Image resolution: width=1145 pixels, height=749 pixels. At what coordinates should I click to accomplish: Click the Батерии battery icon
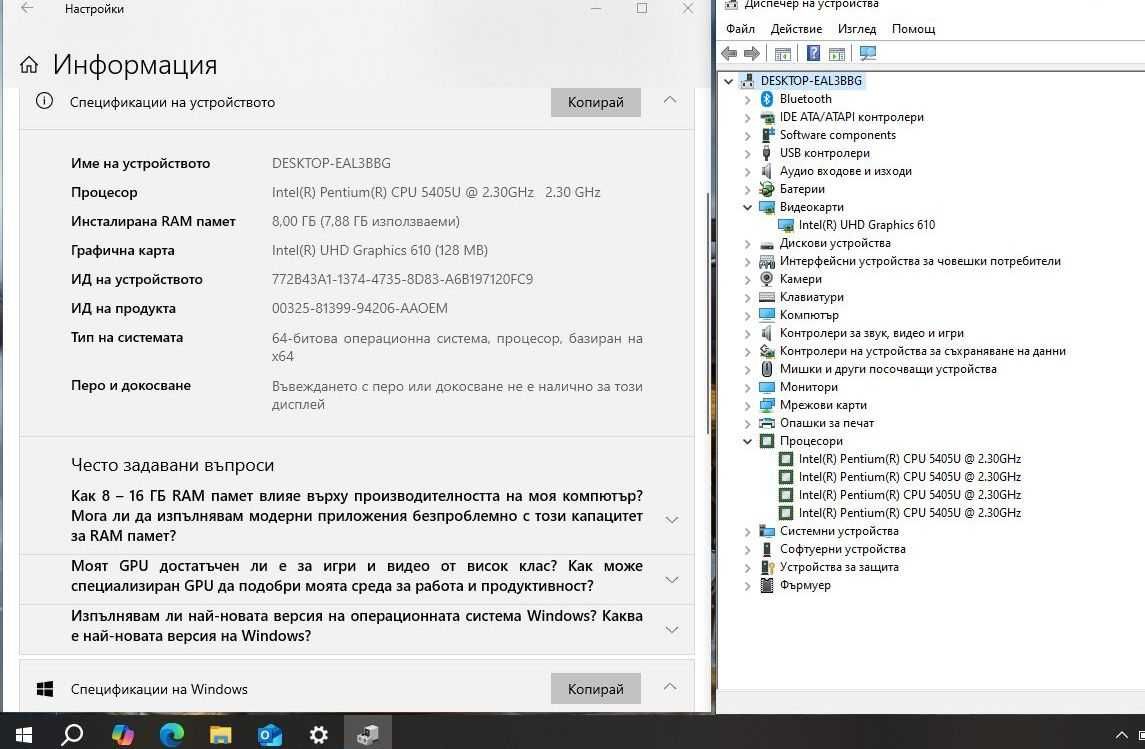[x=767, y=189]
